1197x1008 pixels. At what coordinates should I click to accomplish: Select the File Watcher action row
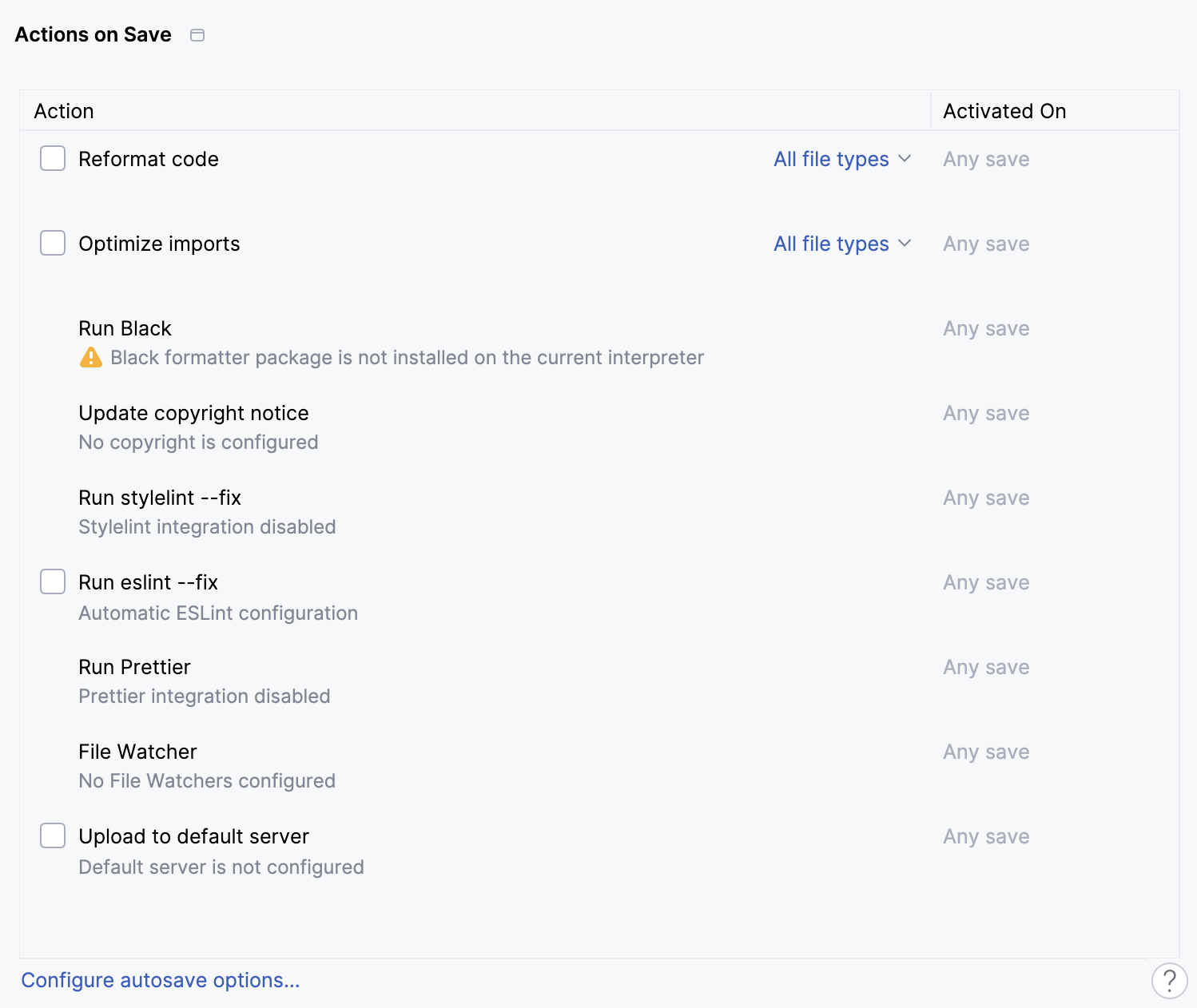click(137, 752)
